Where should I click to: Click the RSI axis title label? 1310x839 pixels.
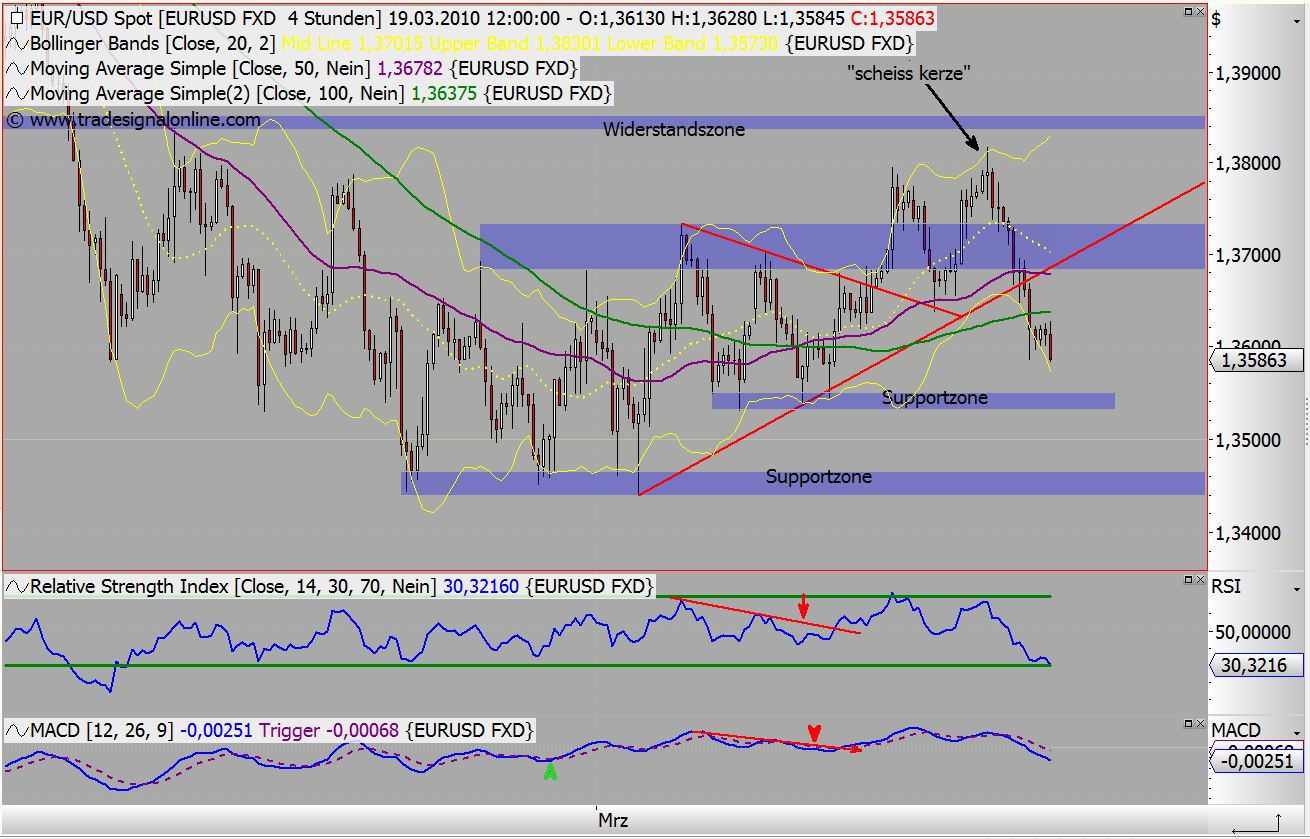click(1226, 586)
